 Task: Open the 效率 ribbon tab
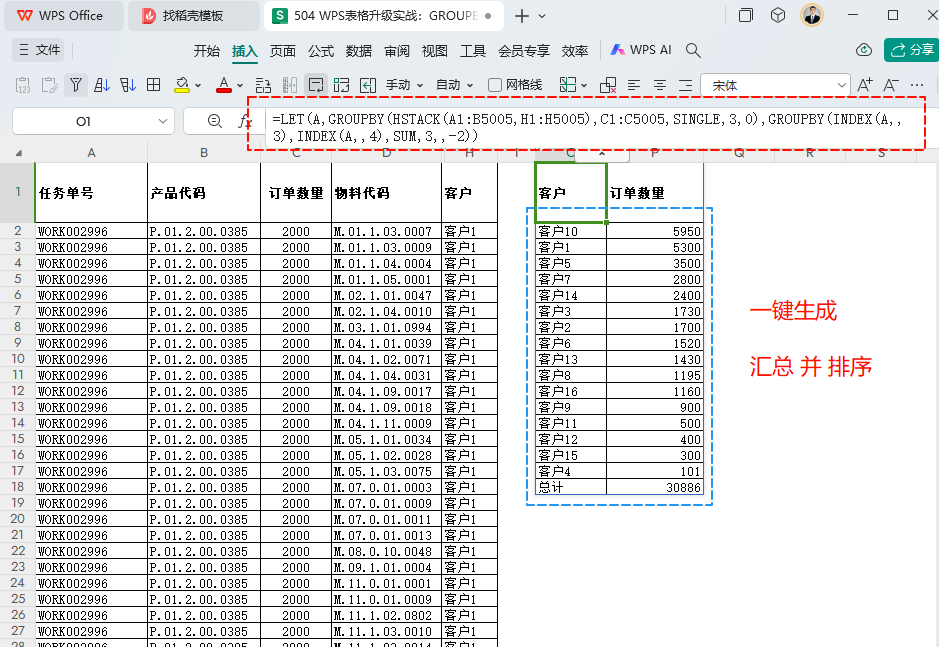575,51
